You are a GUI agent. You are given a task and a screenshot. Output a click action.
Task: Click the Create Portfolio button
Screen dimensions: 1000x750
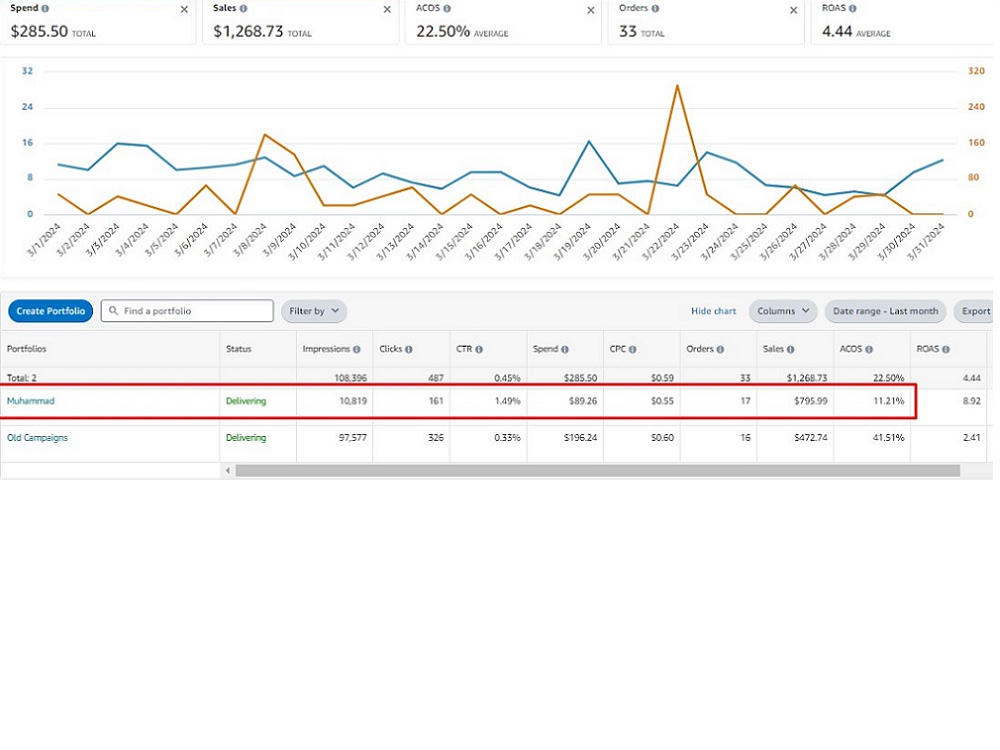click(x=50, y=311)
